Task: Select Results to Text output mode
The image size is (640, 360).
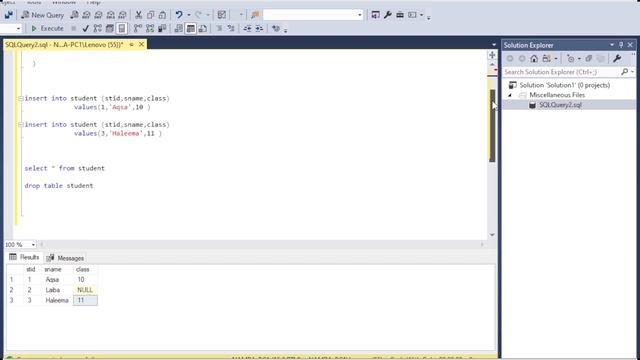Action: (x=178, y=28)
